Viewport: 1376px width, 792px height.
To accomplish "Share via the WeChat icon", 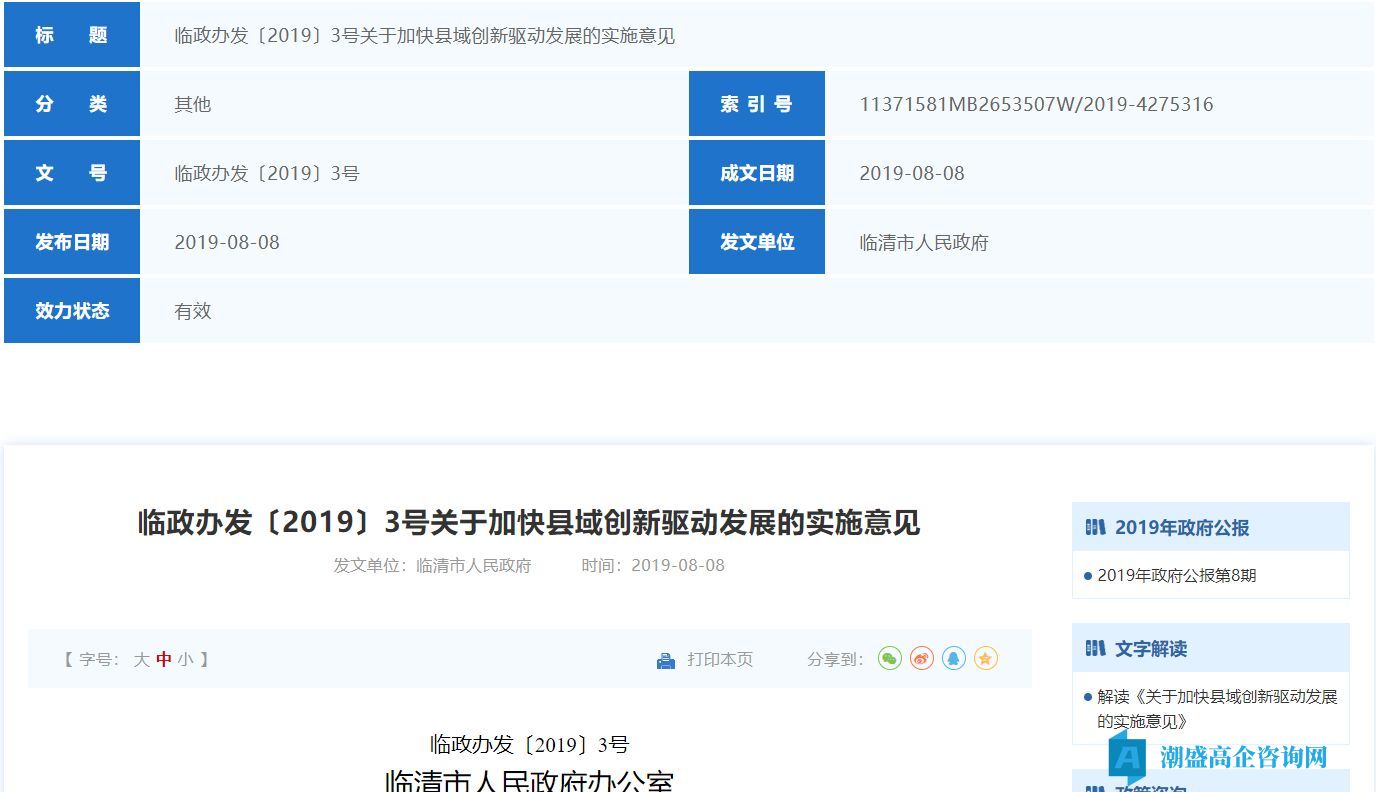I will 890,658.
